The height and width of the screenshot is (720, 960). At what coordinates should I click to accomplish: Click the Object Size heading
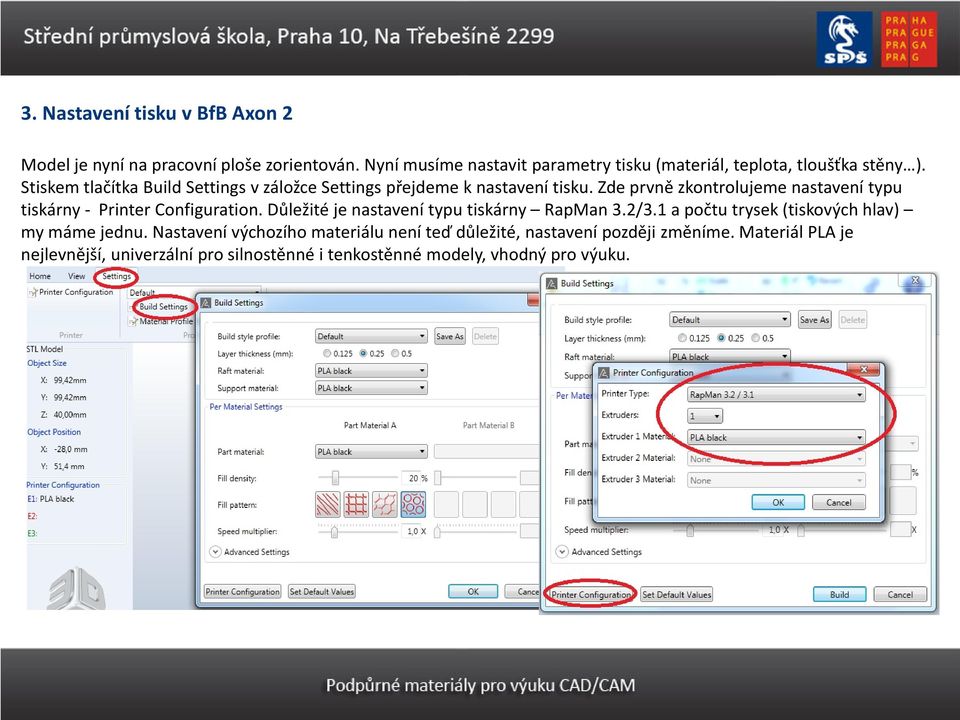(x=47, y=363)
